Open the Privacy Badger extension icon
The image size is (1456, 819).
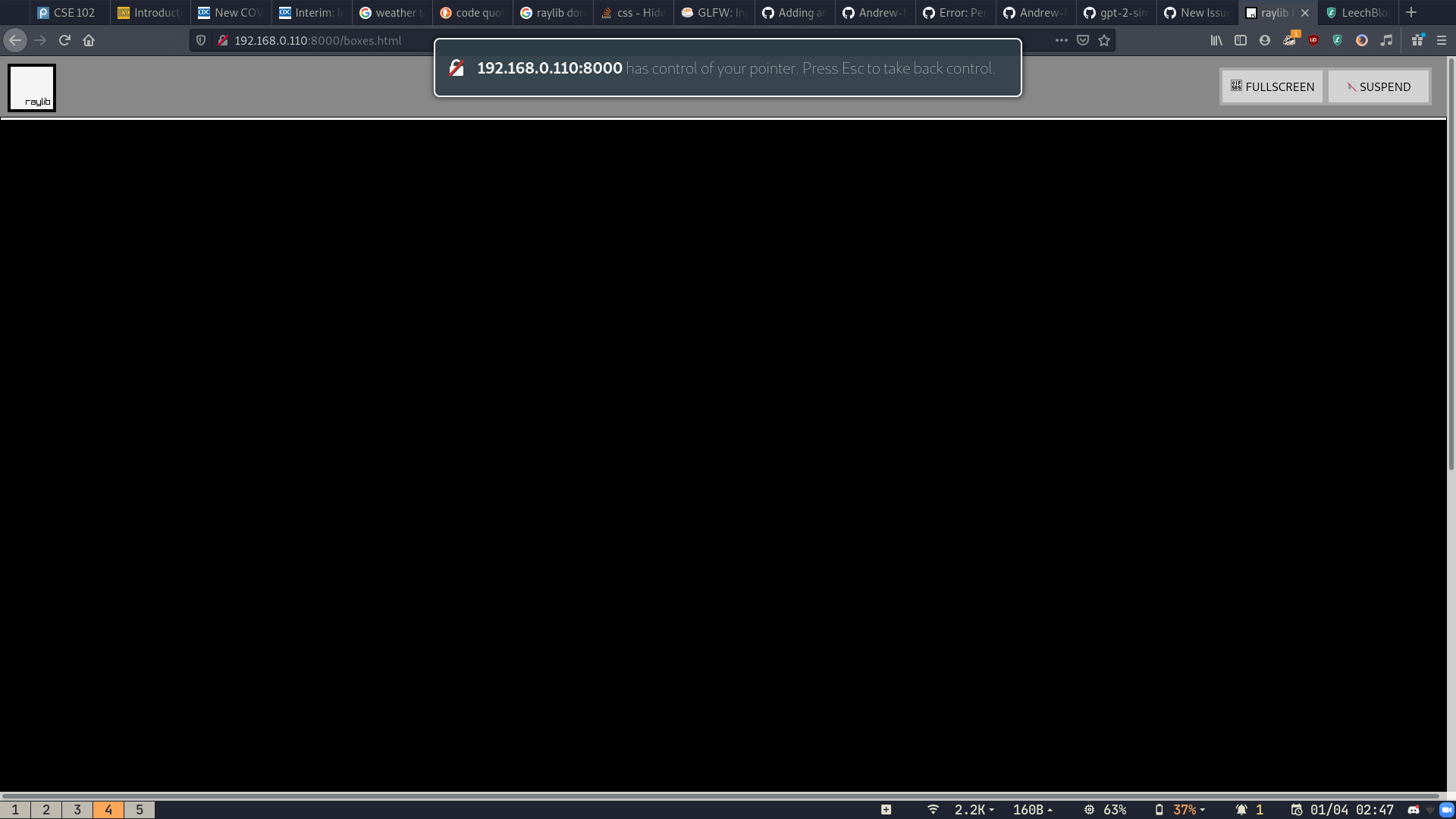pos(1289,42)
